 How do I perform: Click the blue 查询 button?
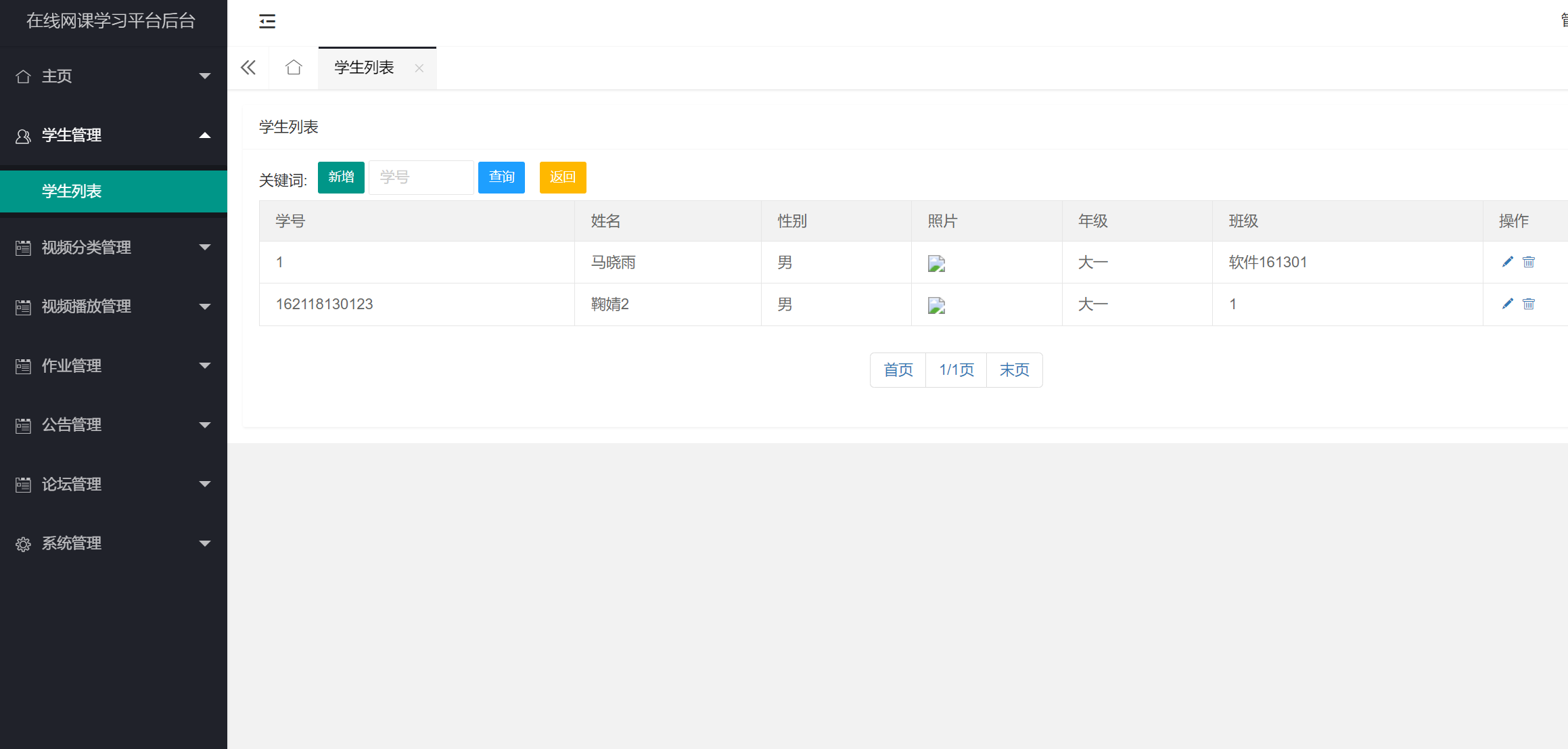[501, 177]
